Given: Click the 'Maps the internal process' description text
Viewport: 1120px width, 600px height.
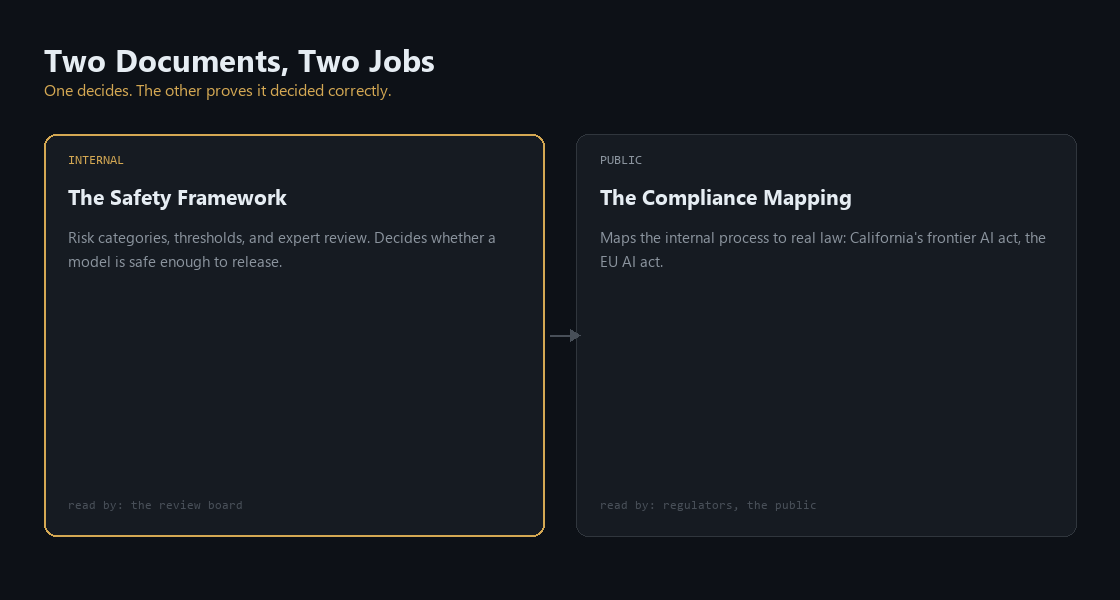Looking at the screenshot, I should [823, 249].
